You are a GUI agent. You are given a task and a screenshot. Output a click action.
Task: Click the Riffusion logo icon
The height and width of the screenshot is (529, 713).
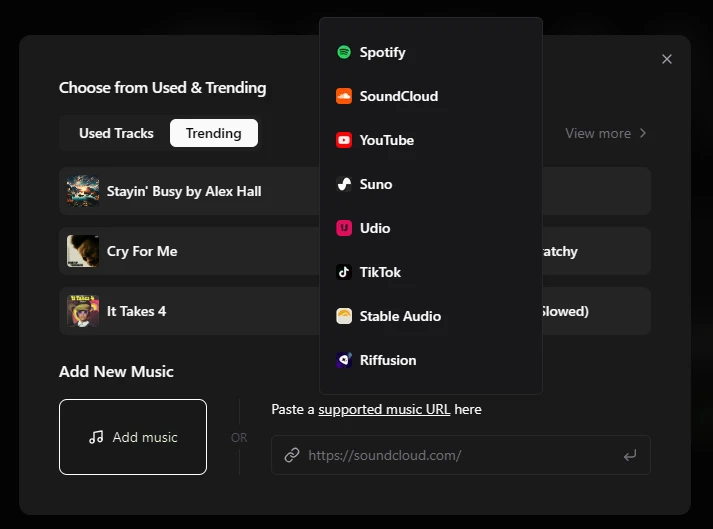(344, 360)
